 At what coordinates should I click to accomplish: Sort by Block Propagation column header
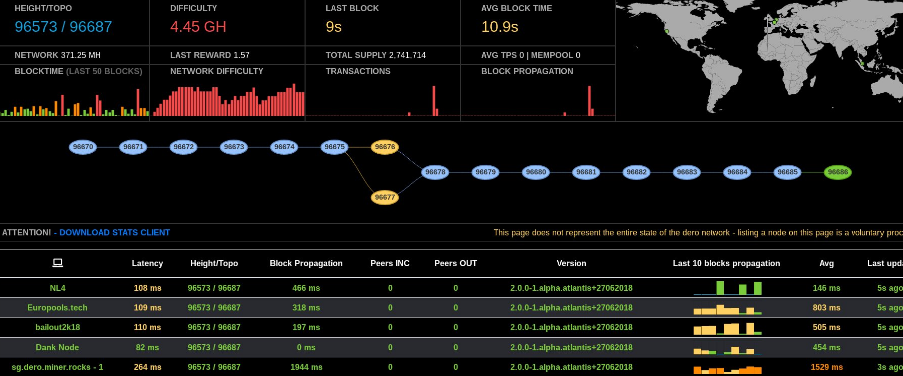(x=306, y=263)
